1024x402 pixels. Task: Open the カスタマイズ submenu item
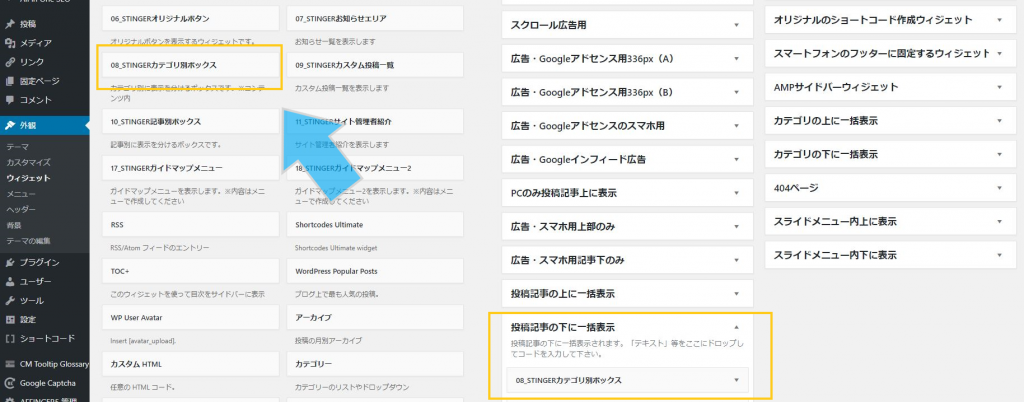click(28, 162)
